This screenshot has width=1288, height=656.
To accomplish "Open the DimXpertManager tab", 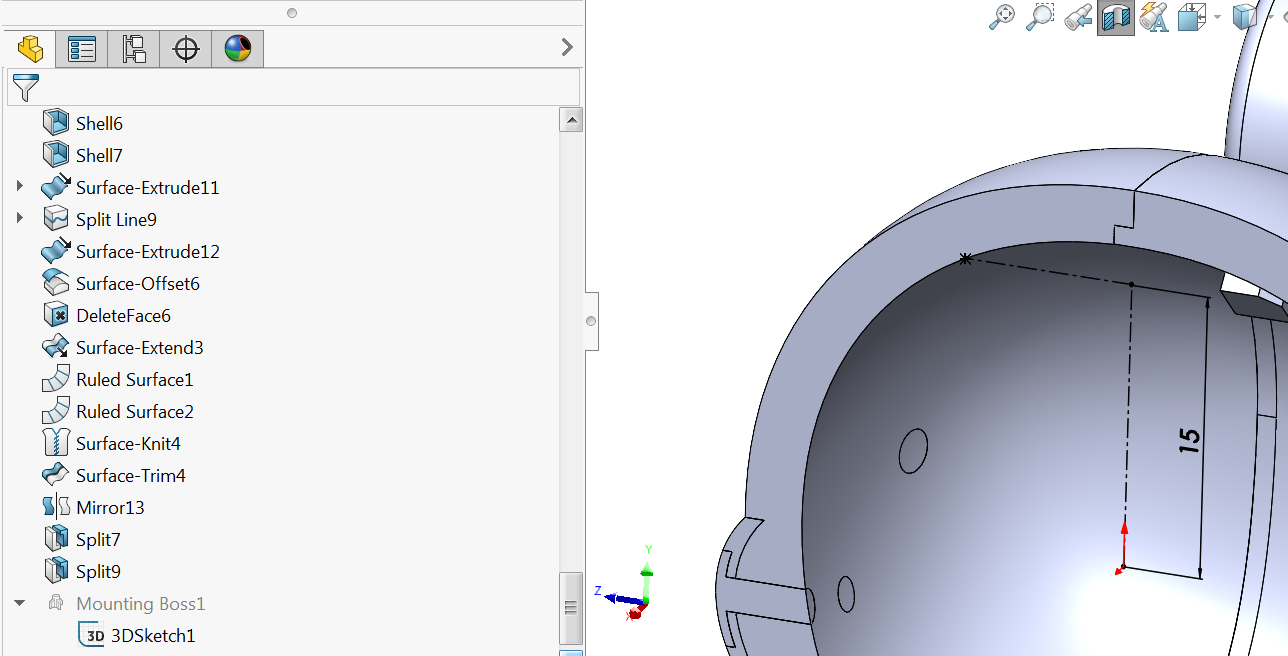I will click(185, 48).
